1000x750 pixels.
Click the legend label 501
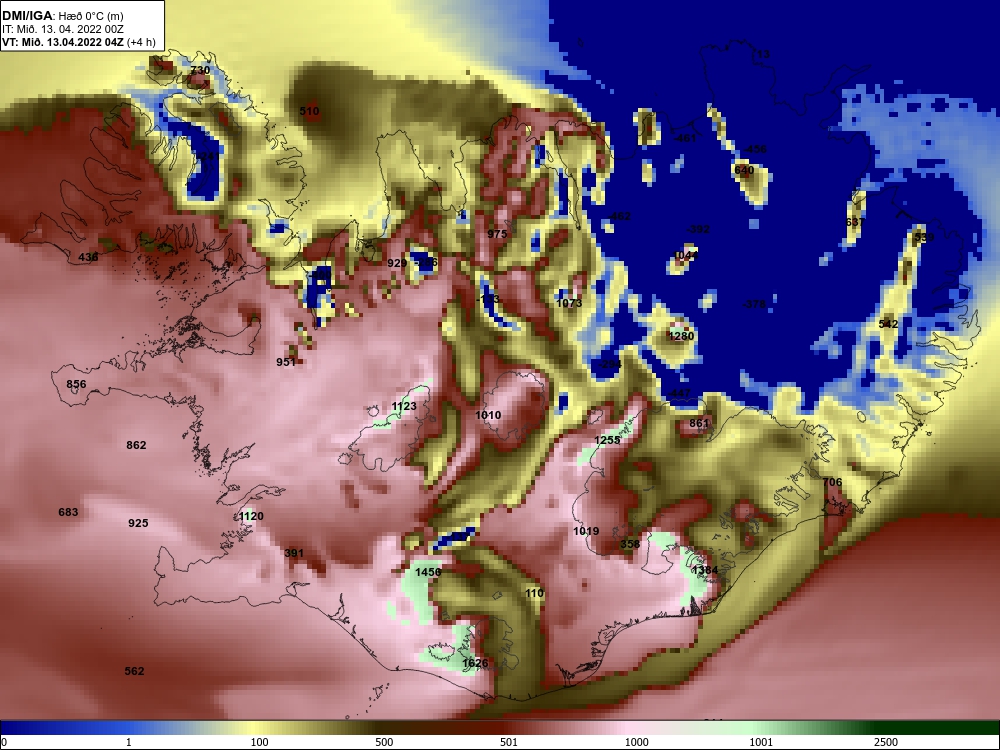[509, 742]
